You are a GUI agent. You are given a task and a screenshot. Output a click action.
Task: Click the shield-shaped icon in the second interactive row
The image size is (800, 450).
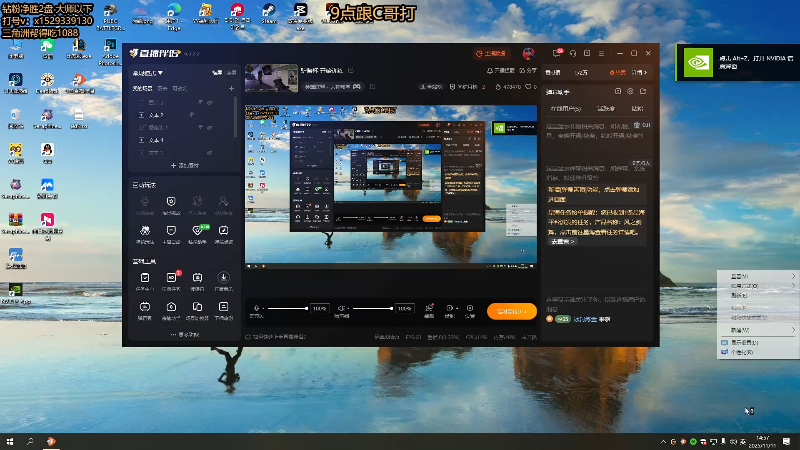[x=171, y=231]
